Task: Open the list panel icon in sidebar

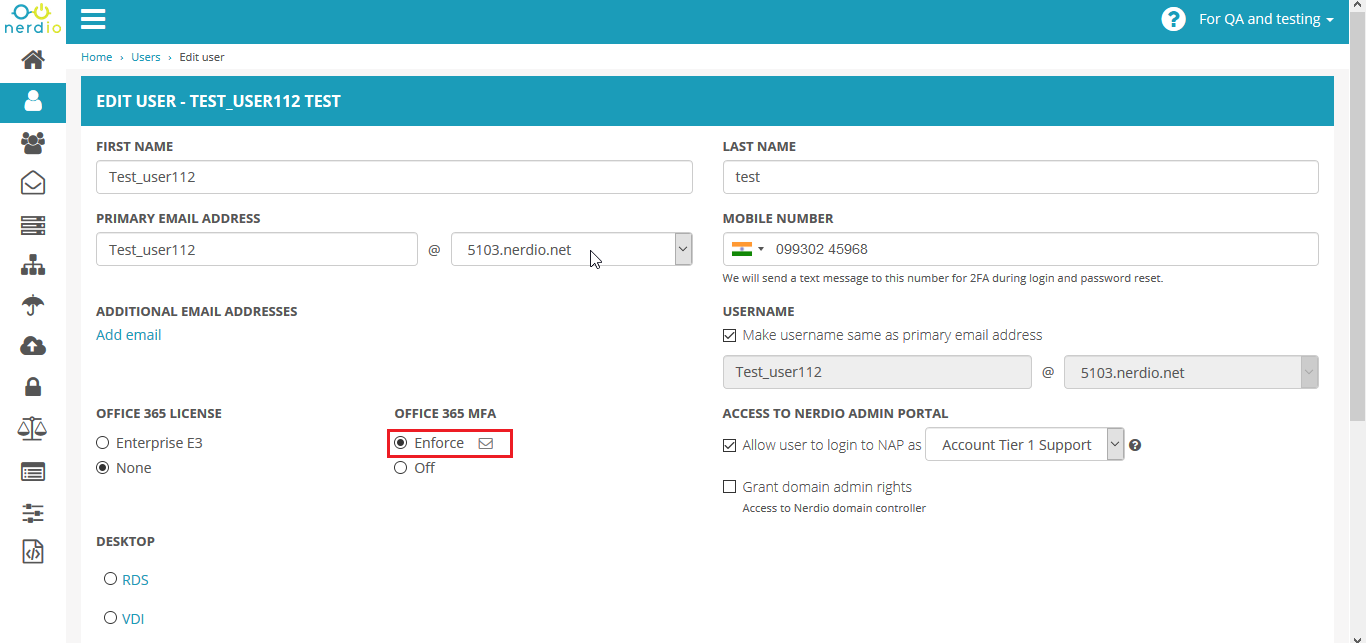Action: [33, 471]
